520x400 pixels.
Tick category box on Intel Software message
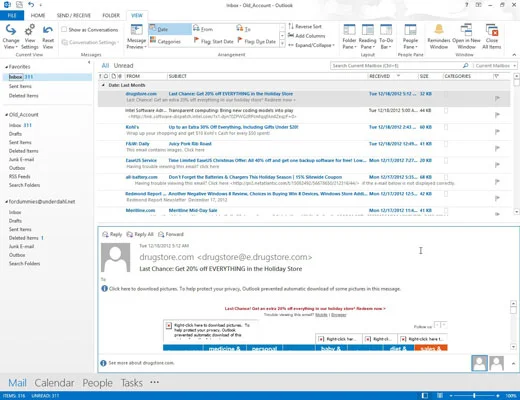tap(446, 110)
